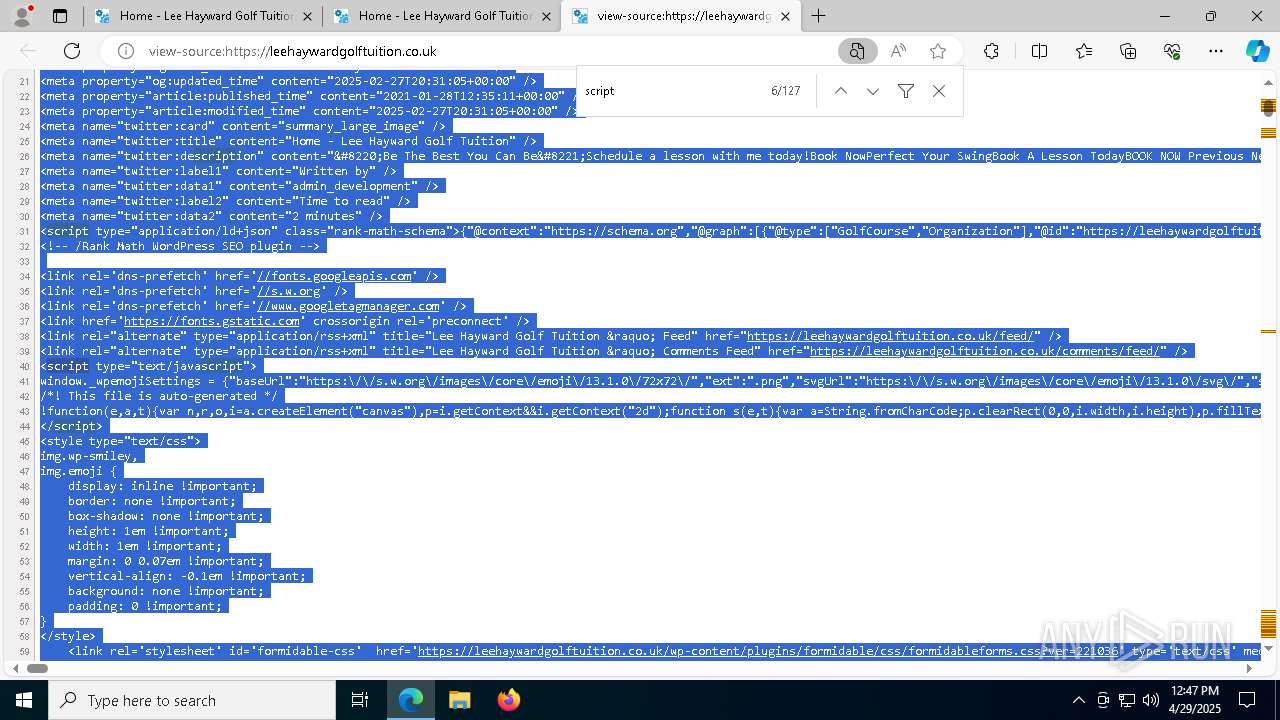Click the closing </script> tag on line 44
The image size is (1280, 720).
click(x=72, y=426)
